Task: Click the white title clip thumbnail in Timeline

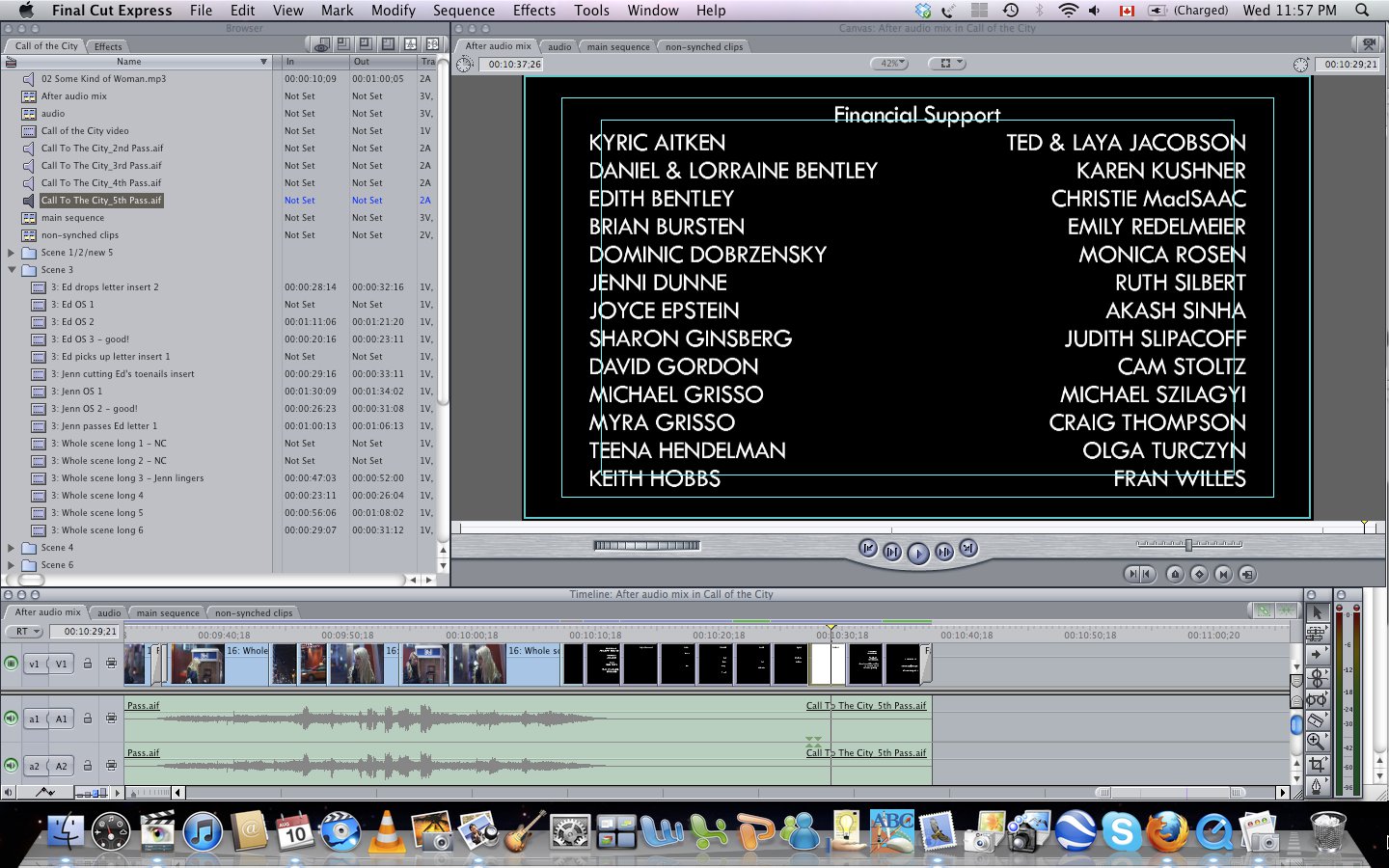Action: (828, 665)
